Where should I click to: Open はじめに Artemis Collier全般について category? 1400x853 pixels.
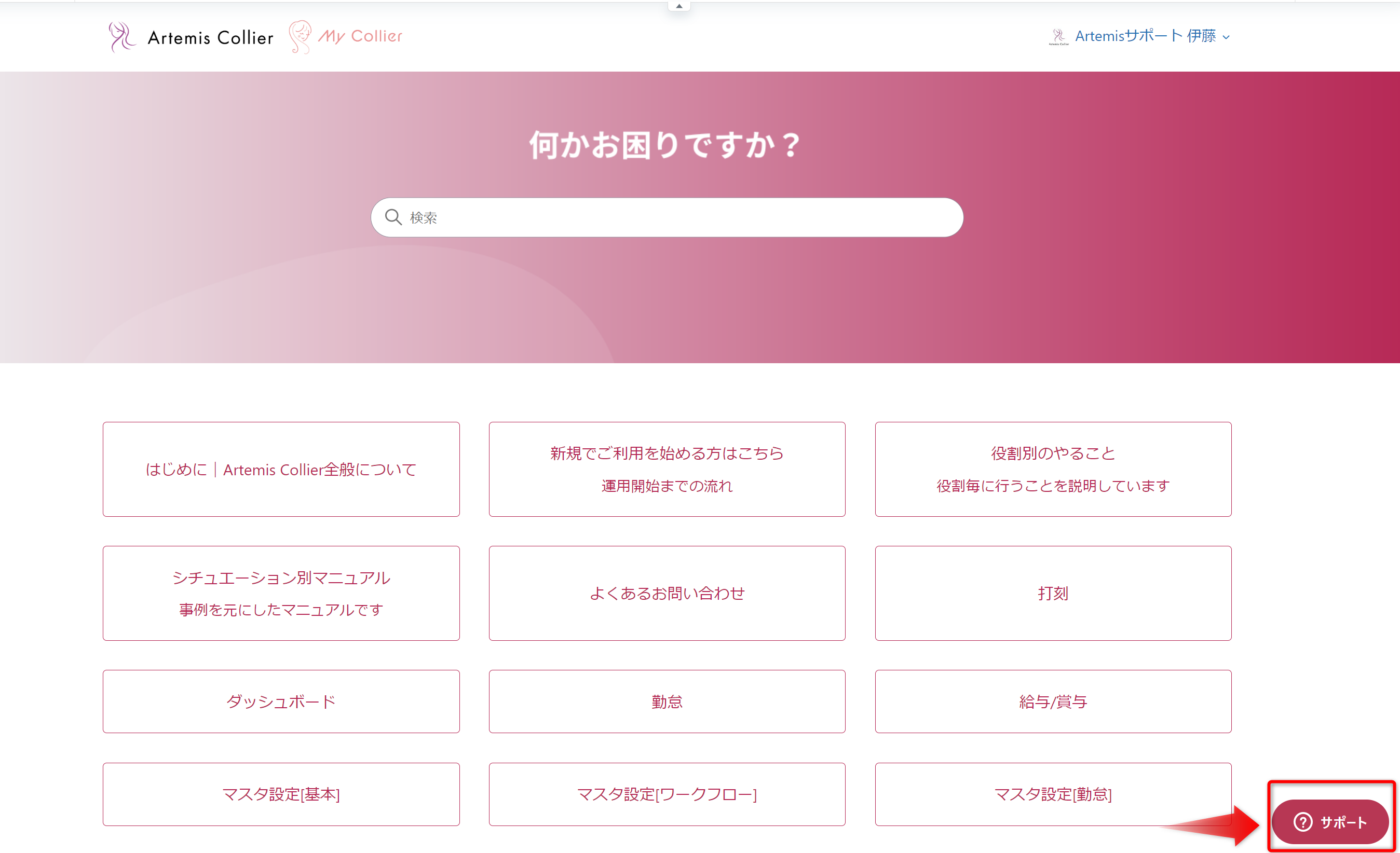tap(281, 469)
